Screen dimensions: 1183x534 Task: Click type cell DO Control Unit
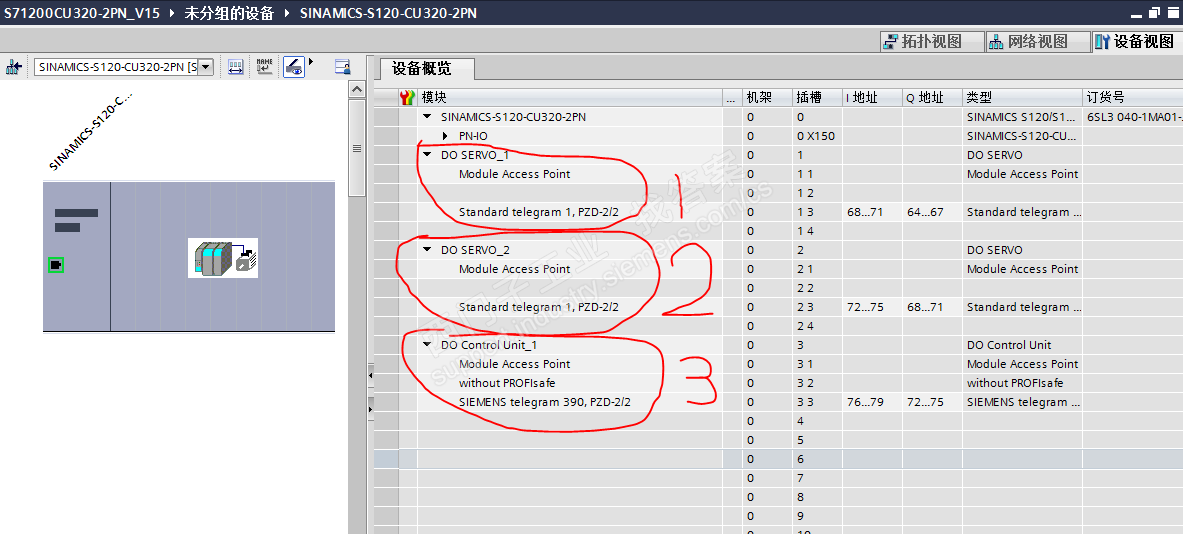click(x=1022, y=345)
